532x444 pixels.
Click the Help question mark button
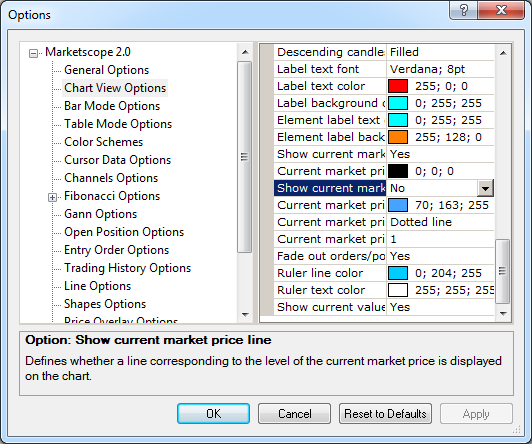click(463, 10)
